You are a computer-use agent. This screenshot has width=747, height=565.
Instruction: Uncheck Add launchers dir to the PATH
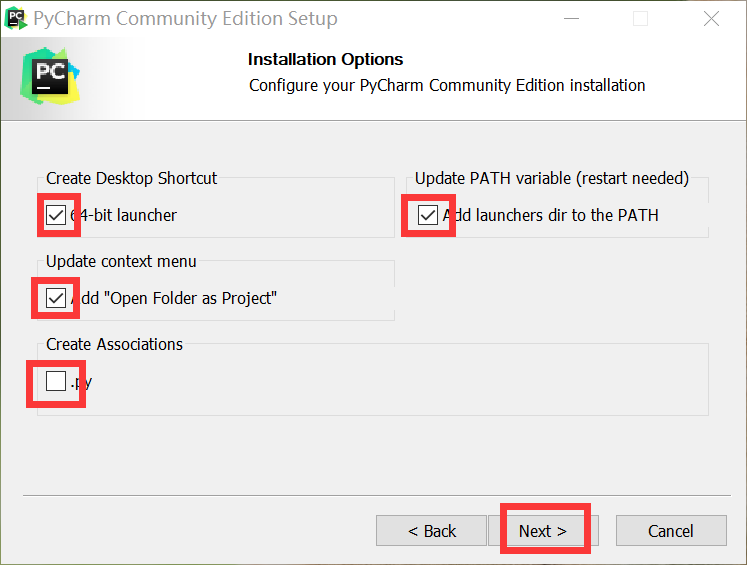428,215
